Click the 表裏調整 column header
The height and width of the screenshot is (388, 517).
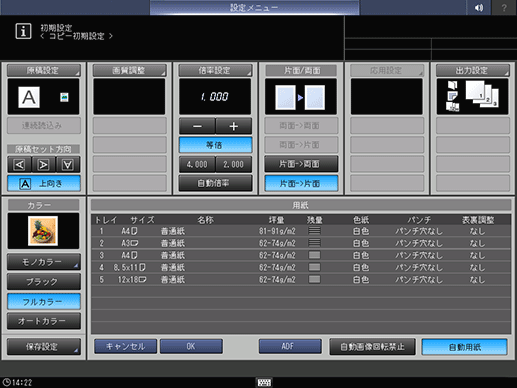point(478,220)
